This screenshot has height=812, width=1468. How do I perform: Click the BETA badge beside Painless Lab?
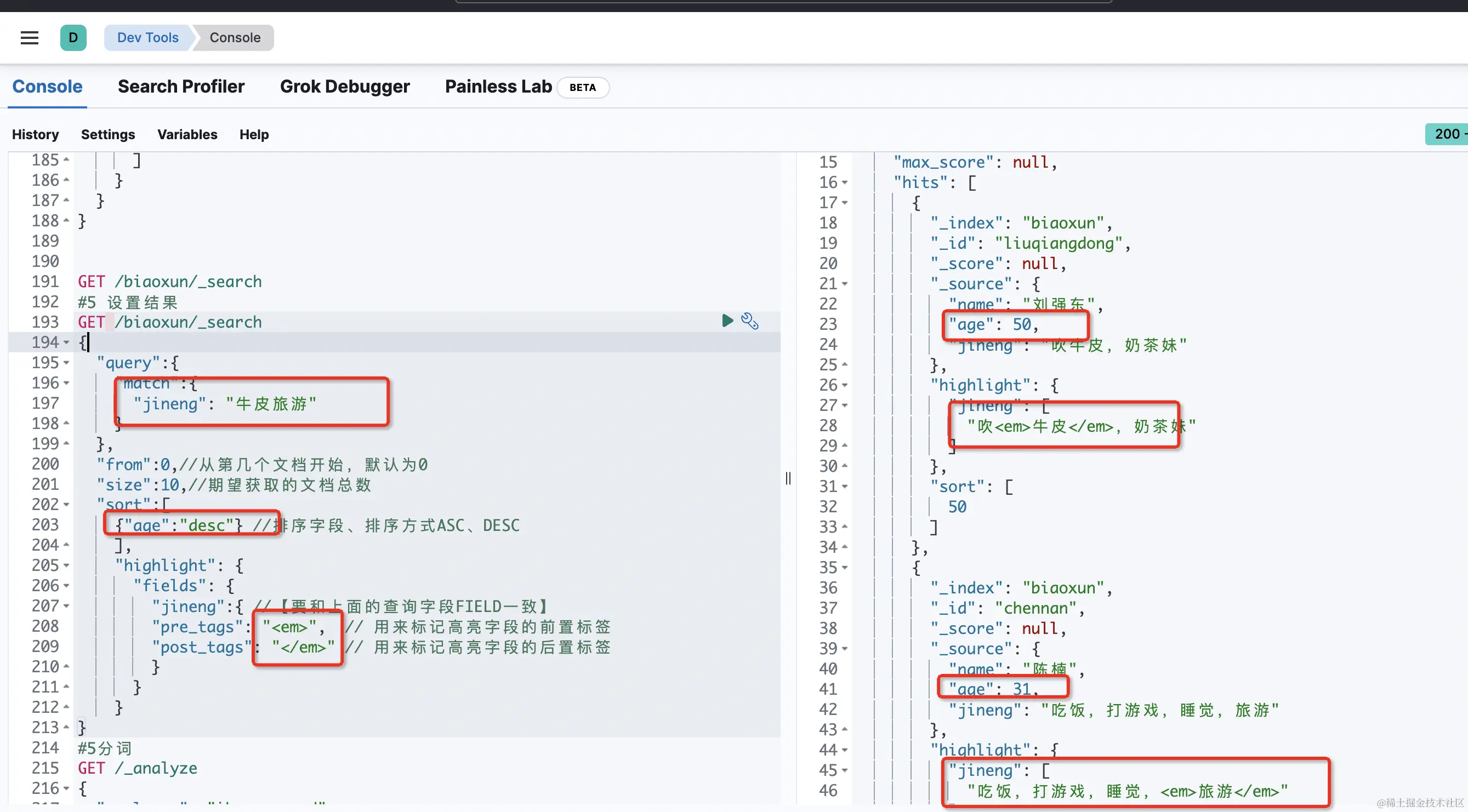point(582,88)
